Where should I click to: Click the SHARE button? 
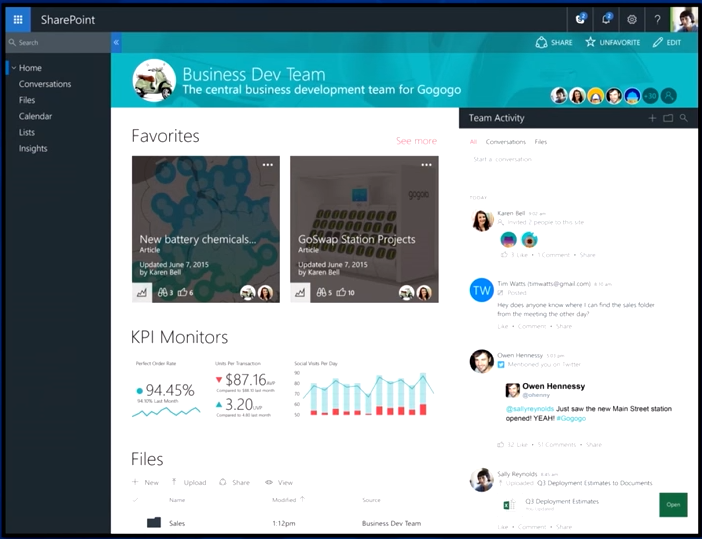554,43
